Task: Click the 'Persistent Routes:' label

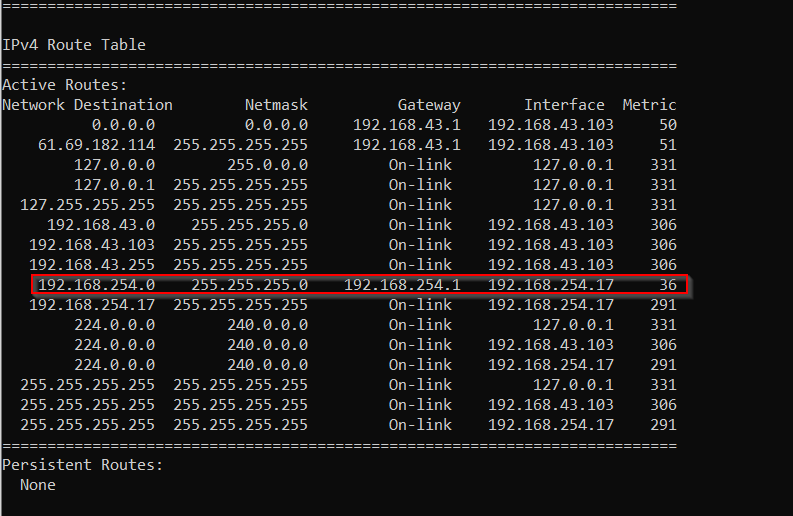Action: (x=83, y=464)
